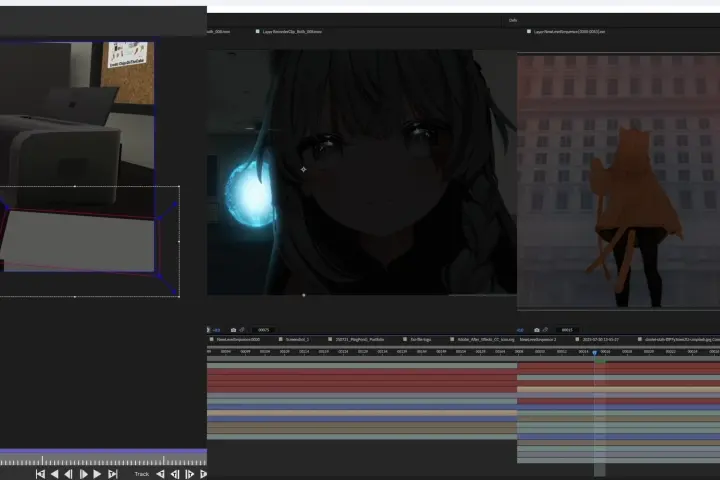
Task: Switch to the Adobe_After_Effects_CC_icon.svg timeline tab
Action: pos(486,339)
